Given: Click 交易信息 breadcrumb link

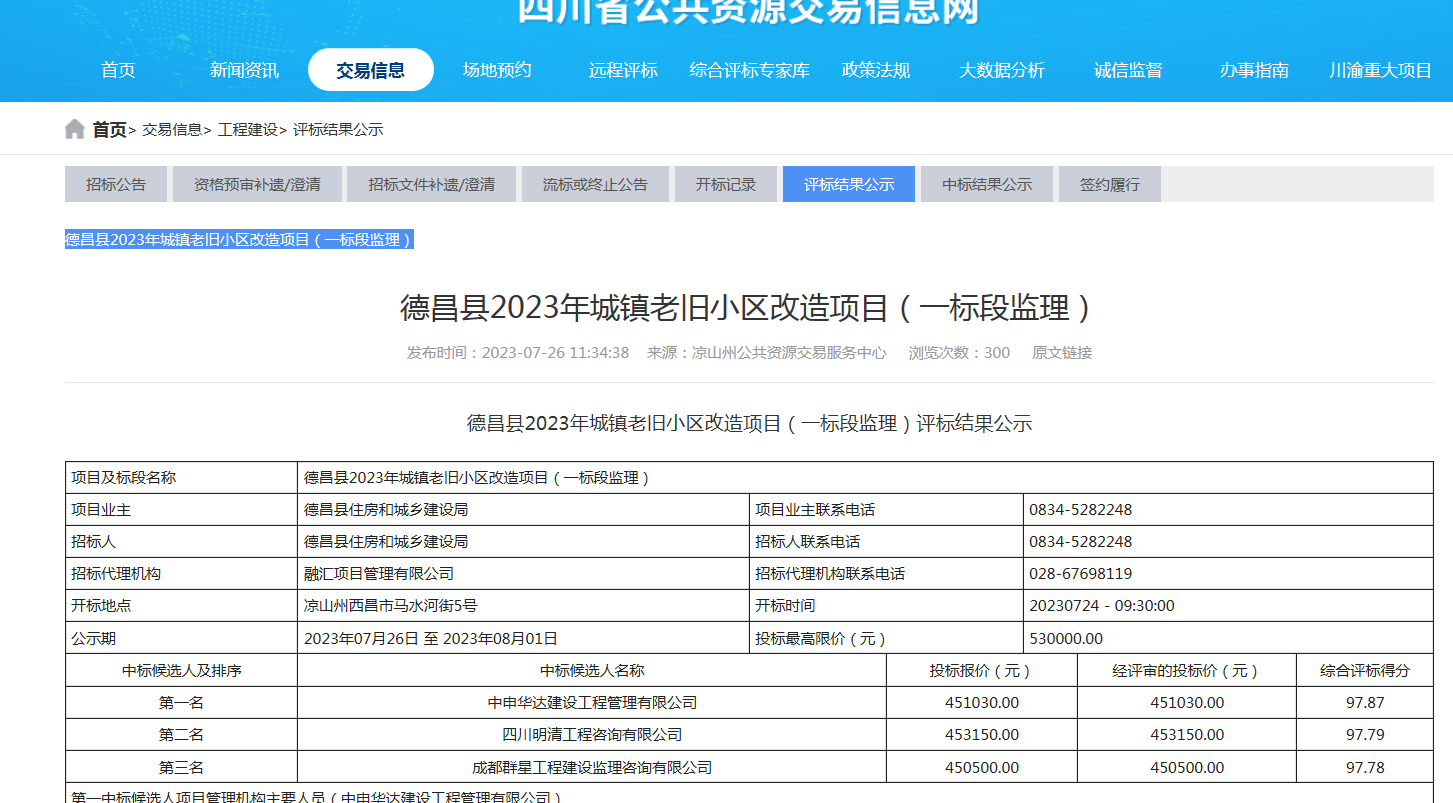Looking at the screenshot, I should pos(172,130).
